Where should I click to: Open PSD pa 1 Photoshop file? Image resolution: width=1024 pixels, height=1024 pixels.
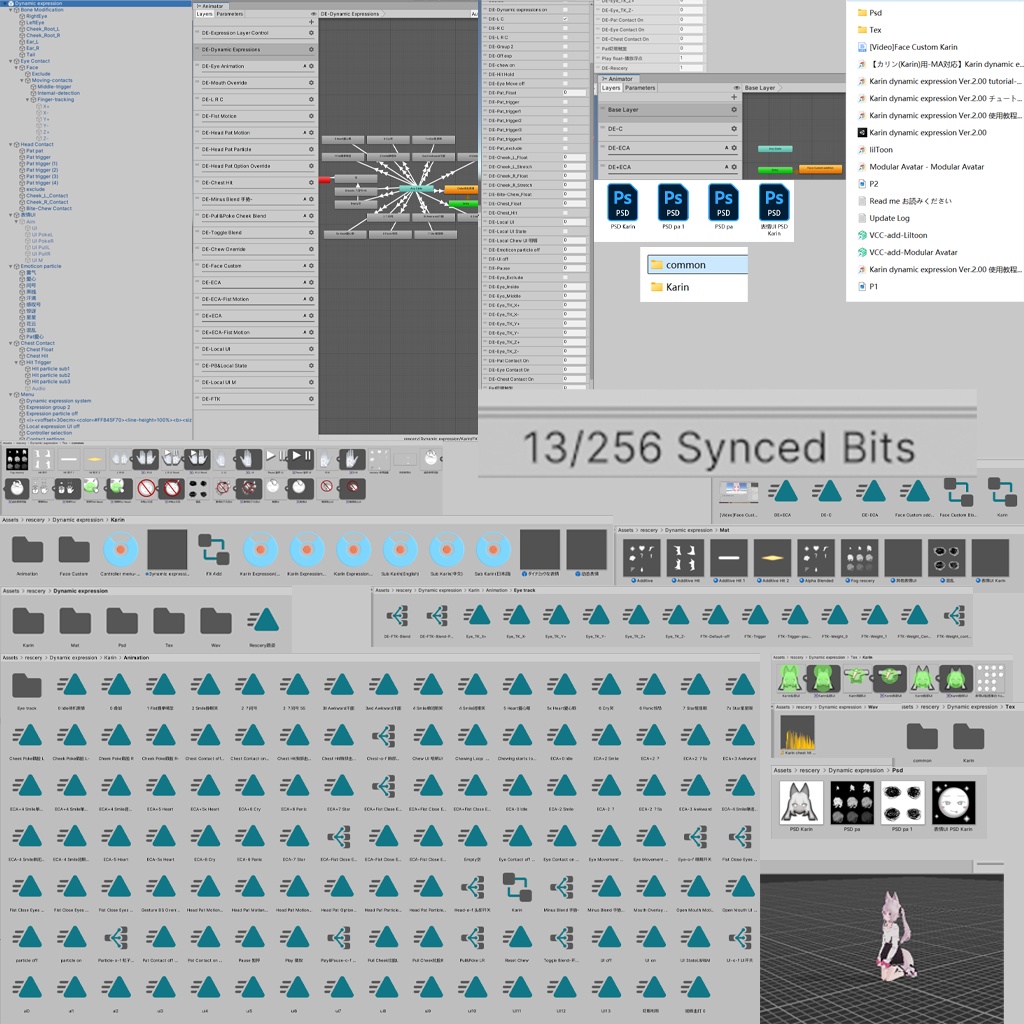pyautogui.click(x=673, y=206)
